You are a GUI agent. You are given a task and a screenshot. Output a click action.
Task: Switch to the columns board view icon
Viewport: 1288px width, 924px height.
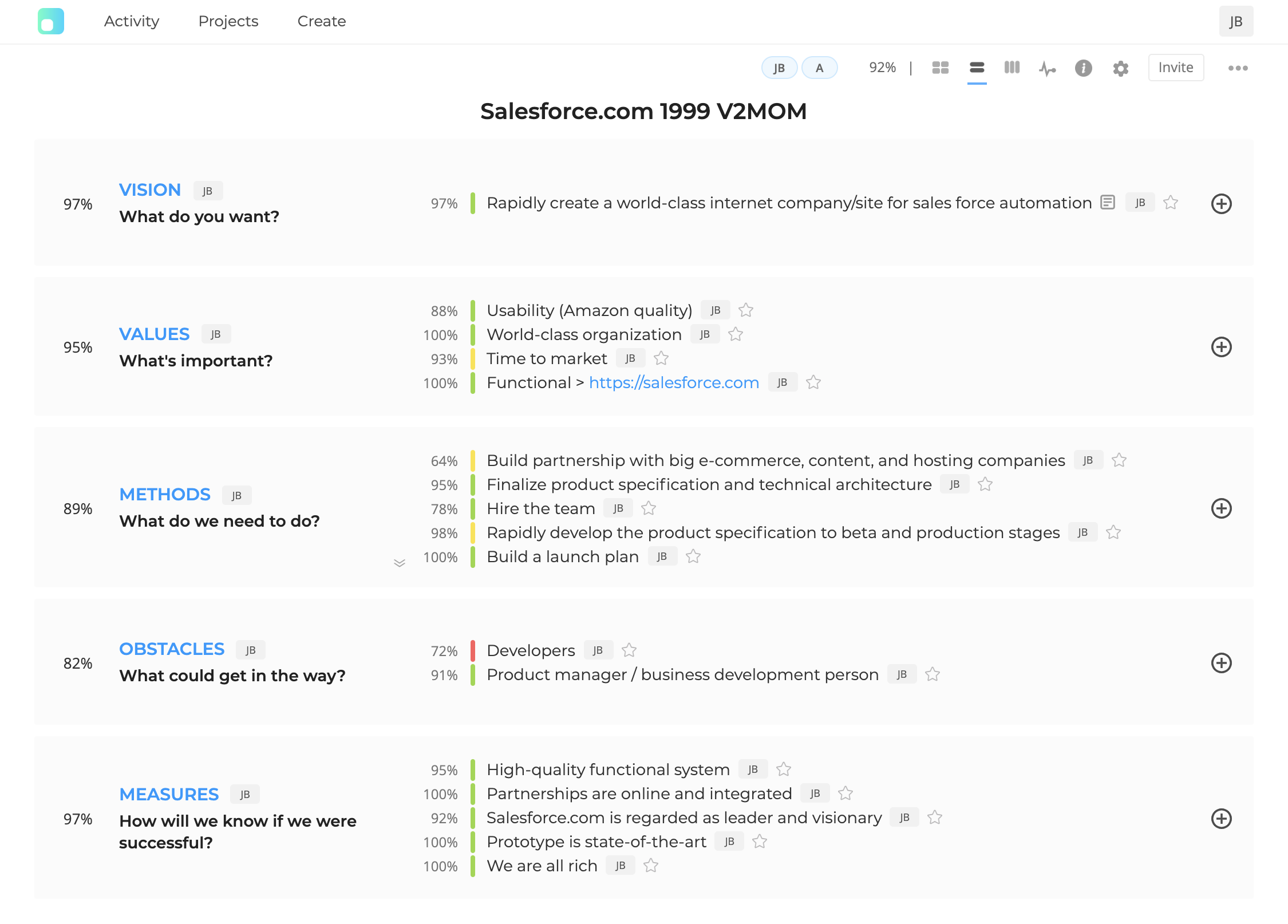point(1012,68)
